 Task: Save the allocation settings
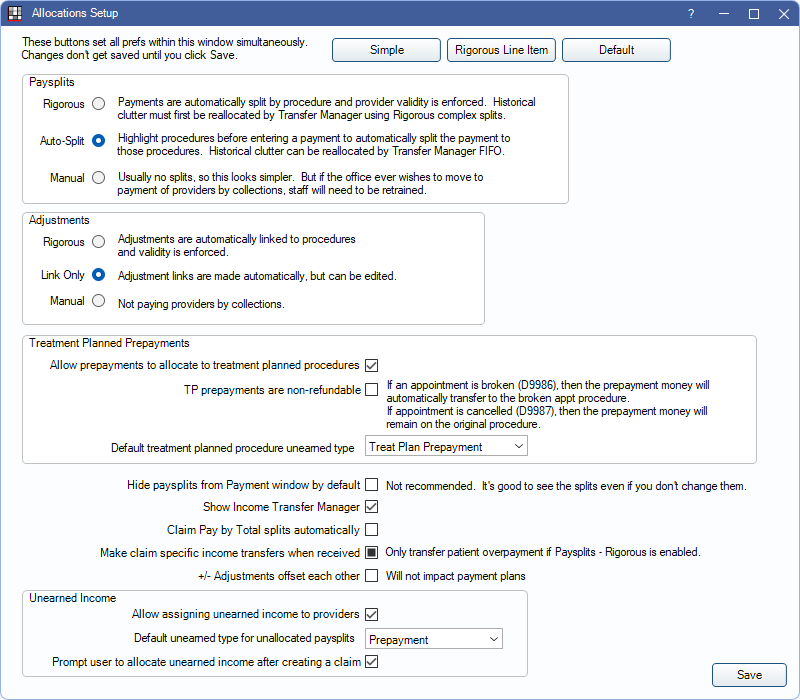coord(749,675)
